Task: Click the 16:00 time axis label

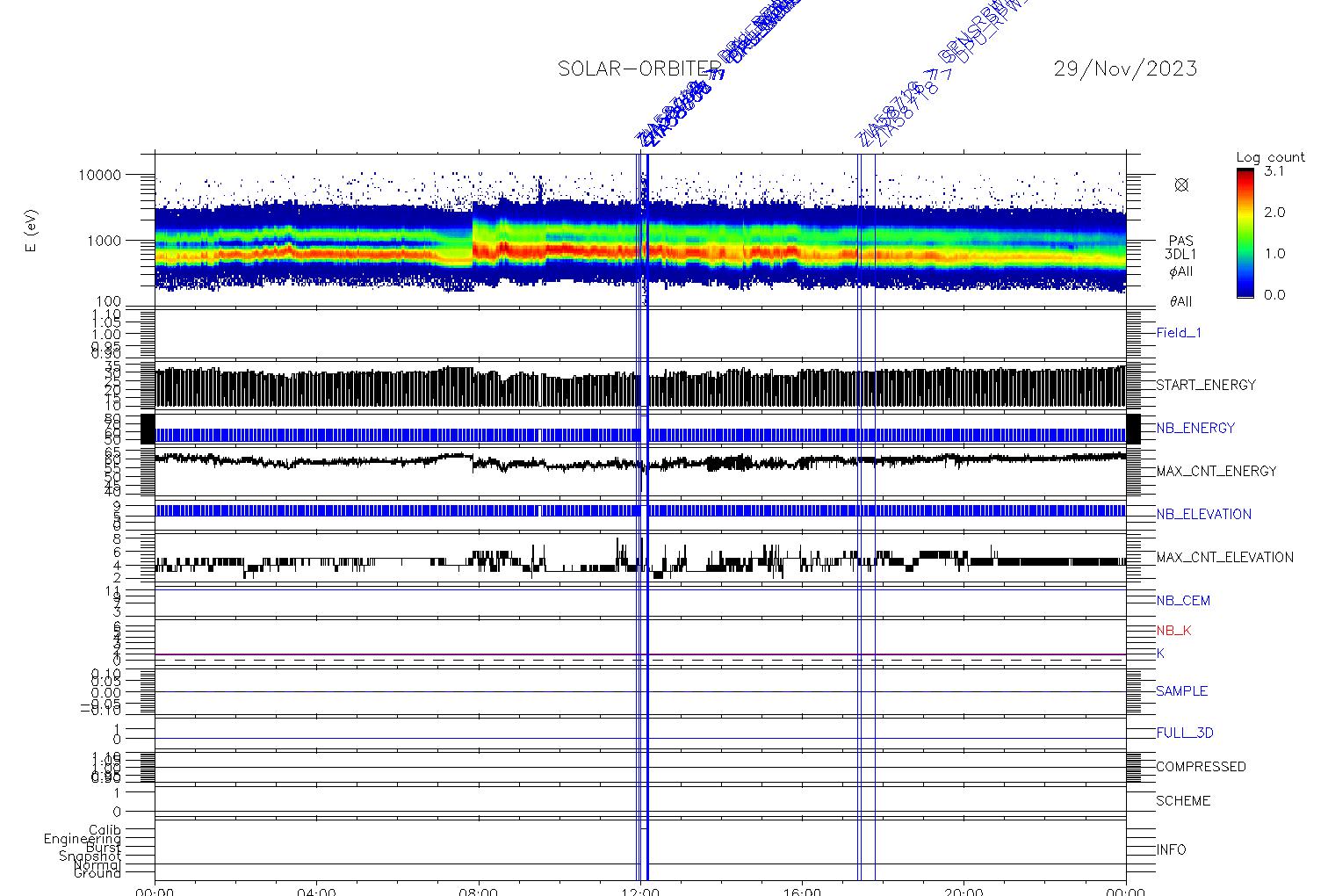Action: pos(802,891)
